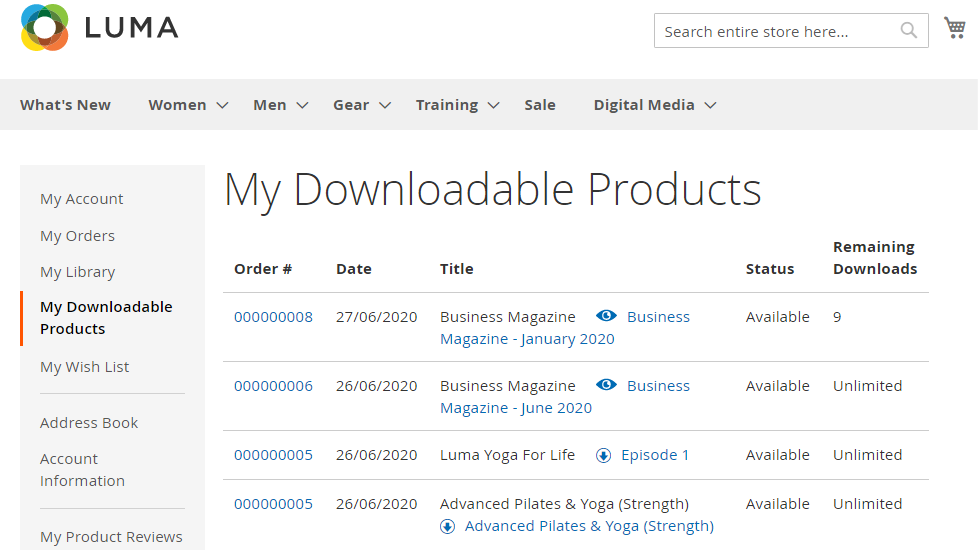
Task: Download the Episode 1 link
Action: point(655,455)
